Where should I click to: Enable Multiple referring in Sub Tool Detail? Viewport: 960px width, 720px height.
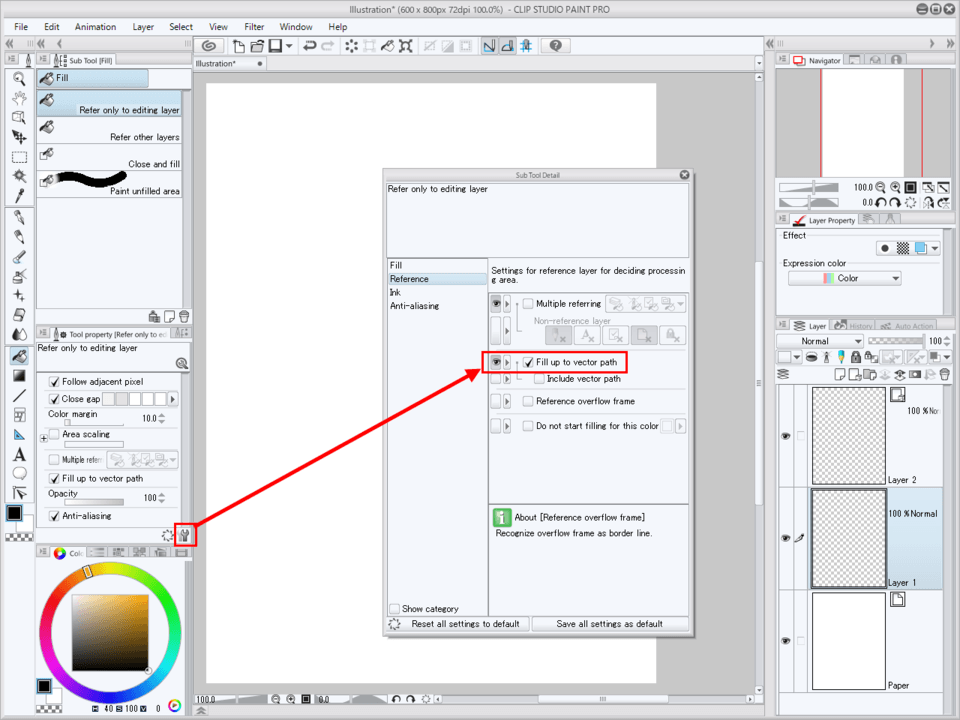[x=528, y=304]
